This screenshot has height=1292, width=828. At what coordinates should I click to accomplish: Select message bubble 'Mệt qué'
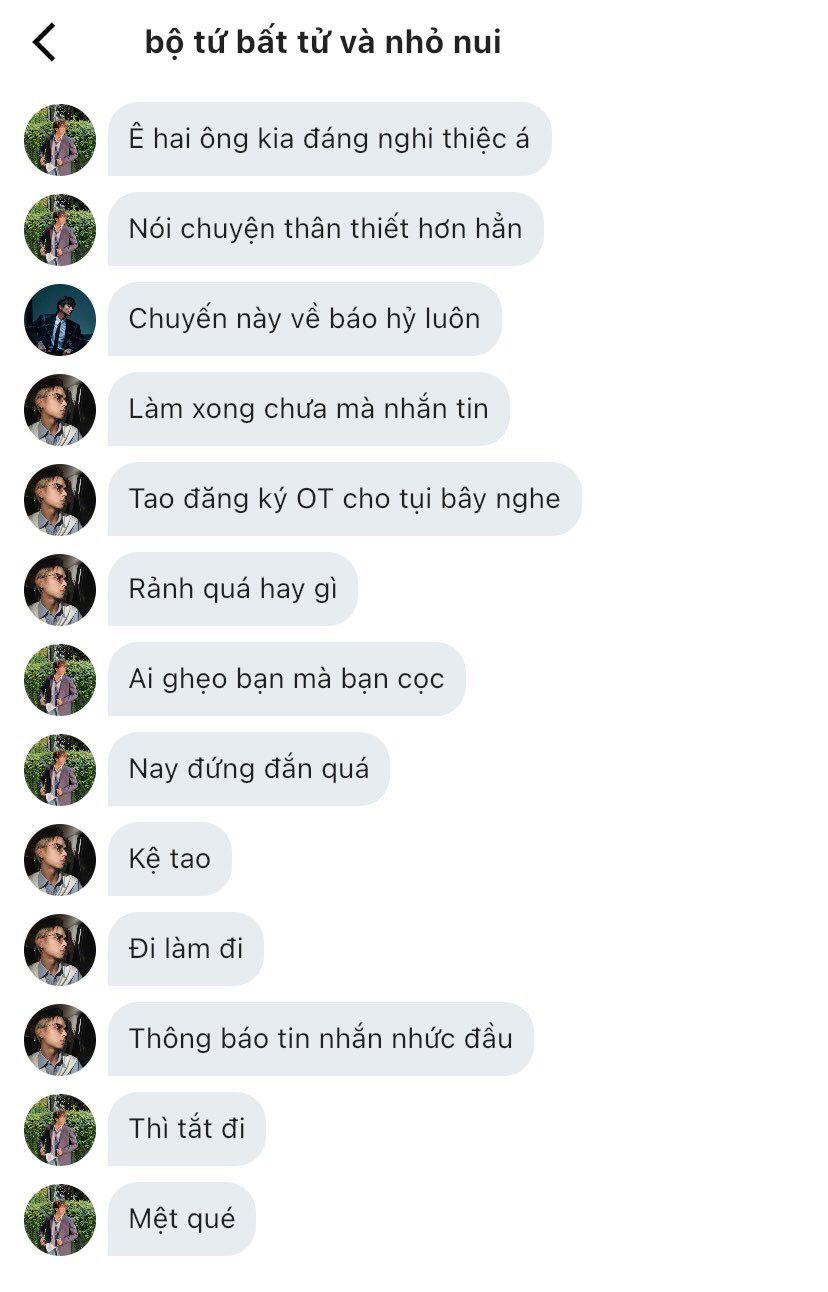(182, 1219)
